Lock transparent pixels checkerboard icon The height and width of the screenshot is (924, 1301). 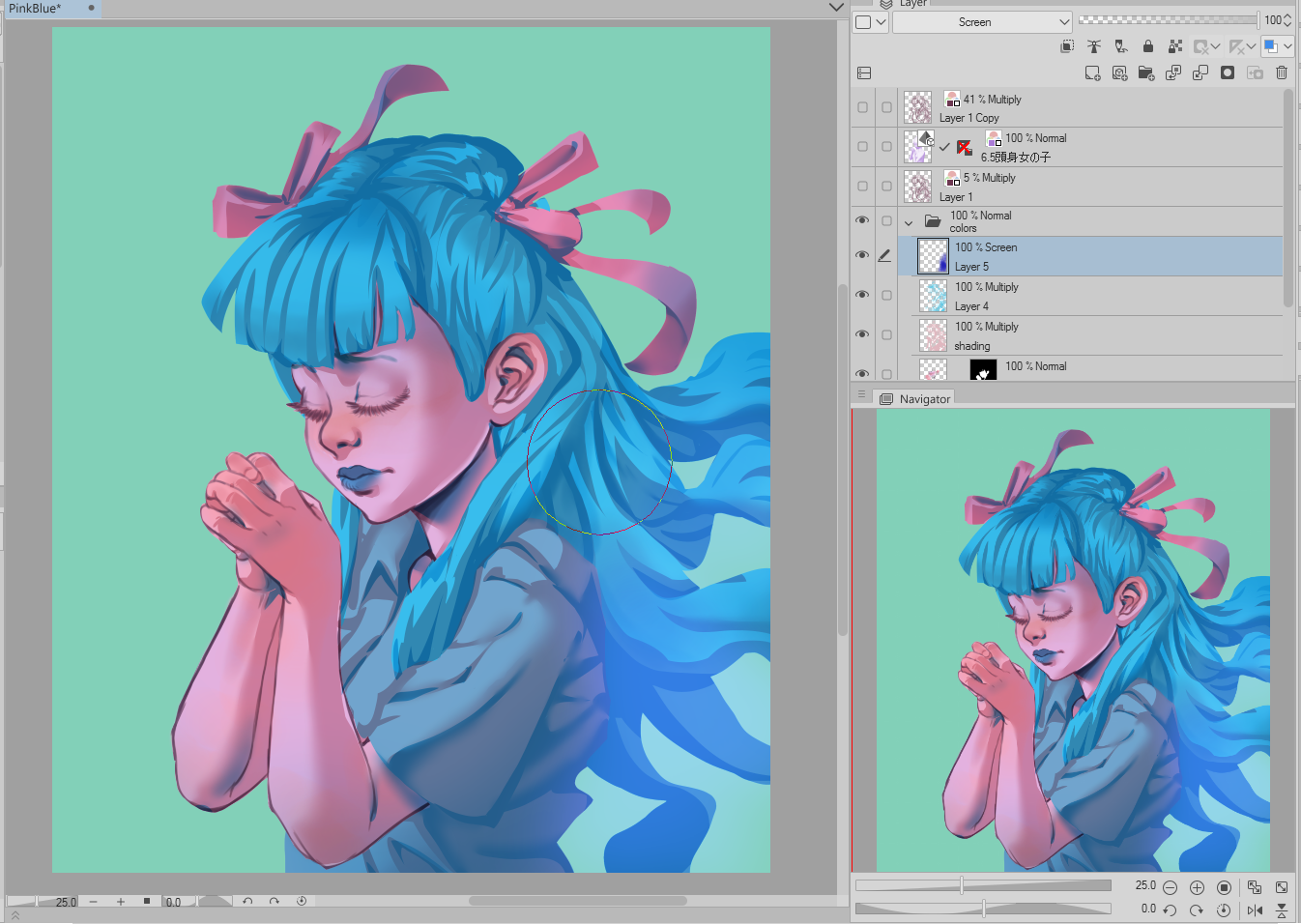pyautogui.click(x=1175, y=46)
